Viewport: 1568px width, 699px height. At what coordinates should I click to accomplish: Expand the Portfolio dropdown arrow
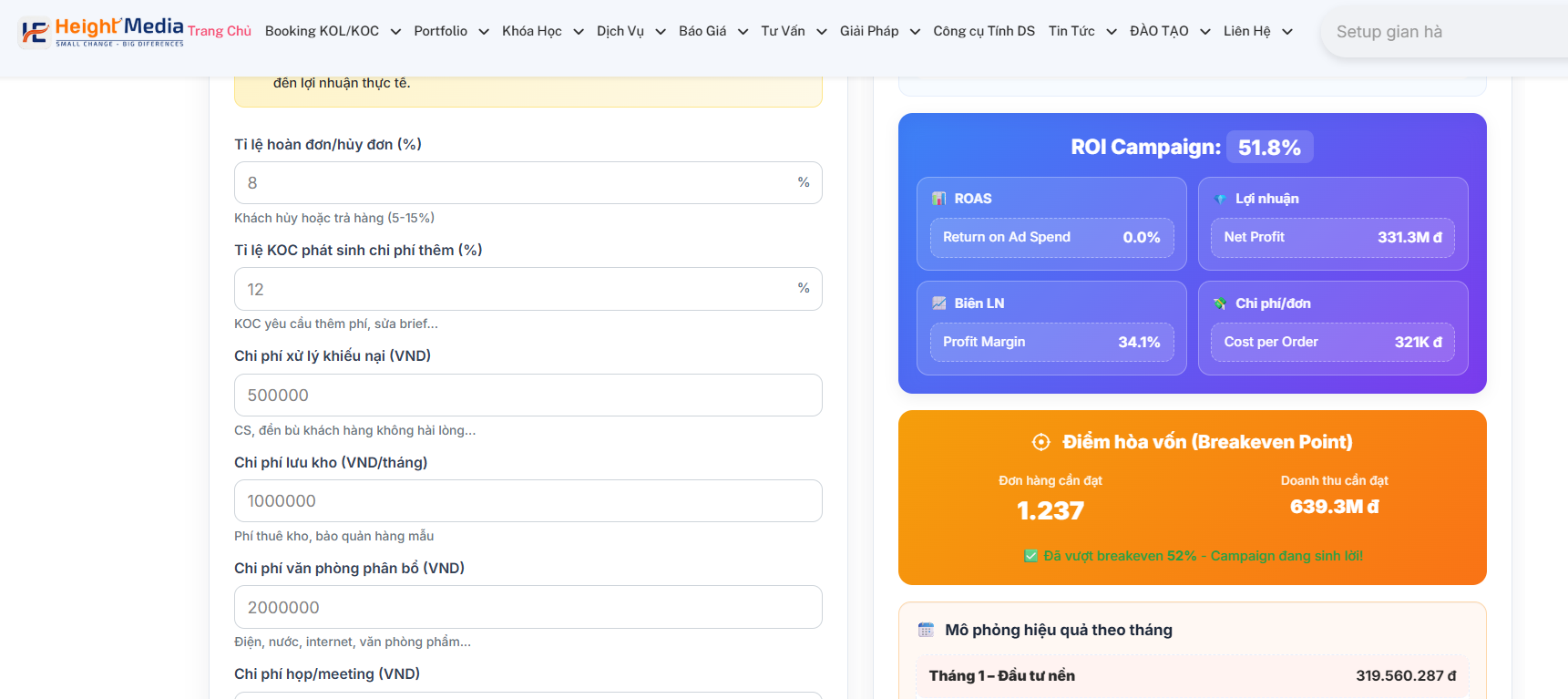[484, 32]
